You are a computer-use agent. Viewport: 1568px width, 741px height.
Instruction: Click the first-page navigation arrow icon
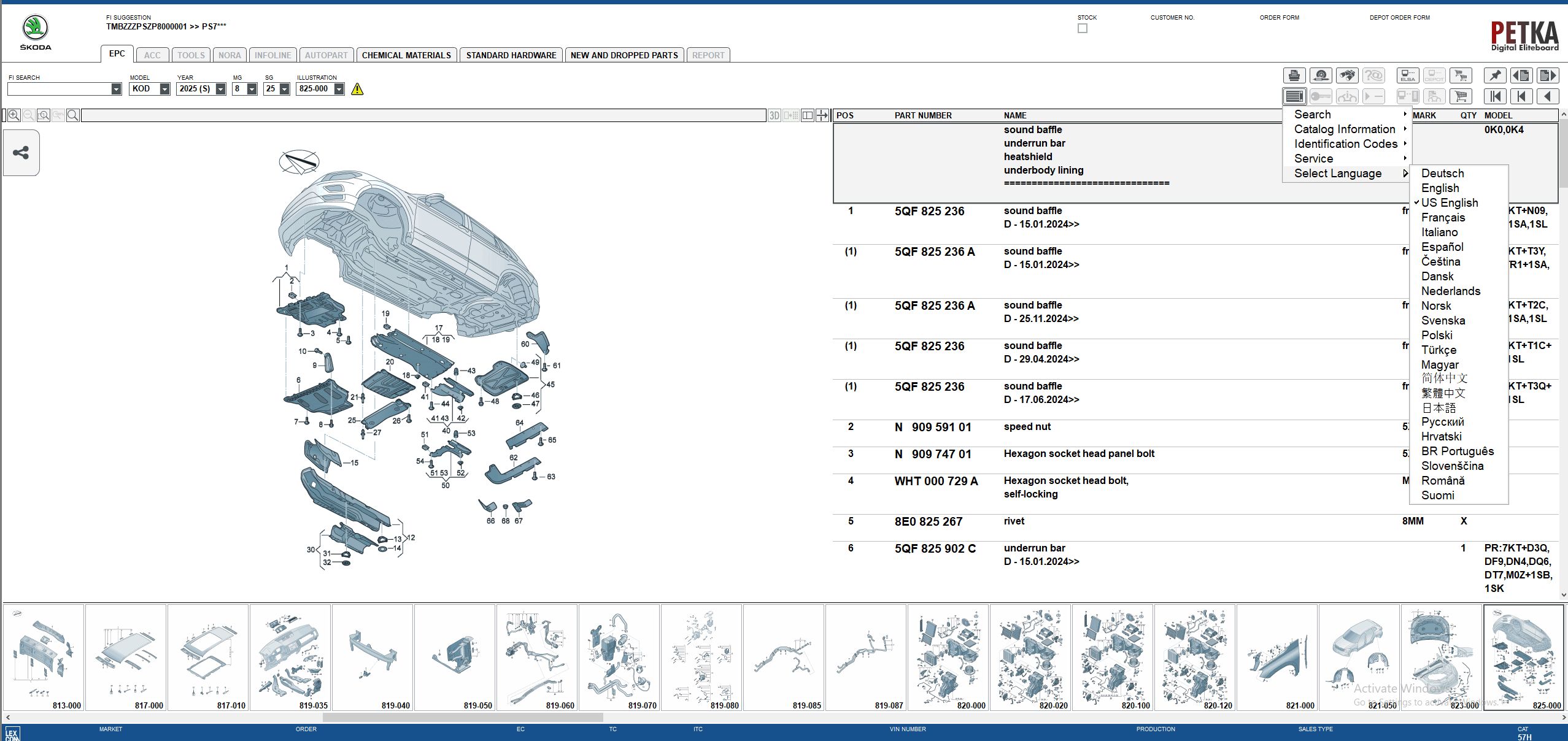coord(1495,96)
